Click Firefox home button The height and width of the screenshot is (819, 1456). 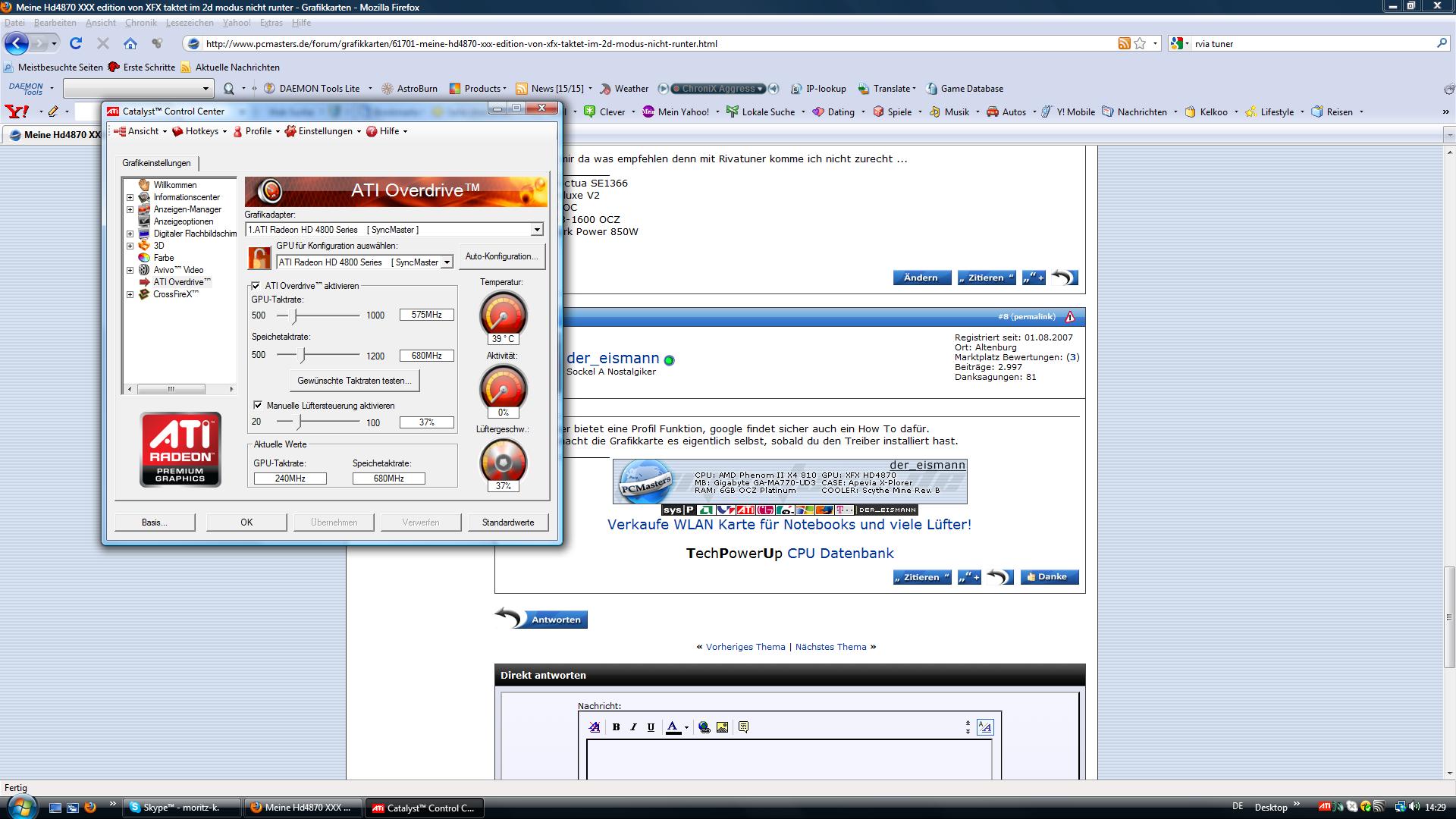130,43
